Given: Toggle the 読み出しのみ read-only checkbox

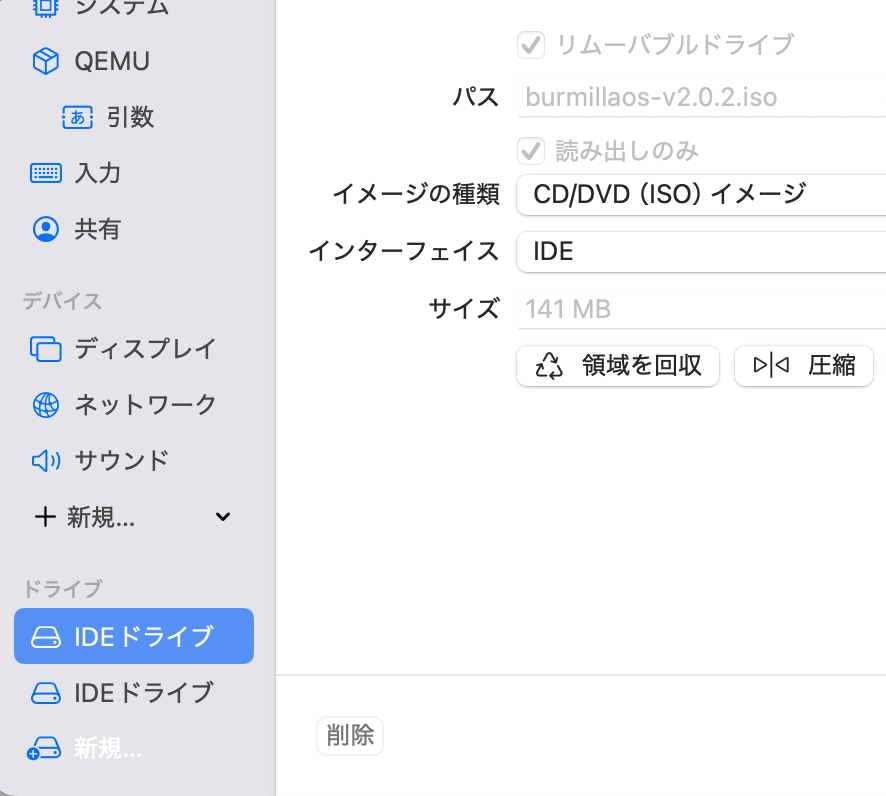Looking at the screenshot, I should (530, 151).
